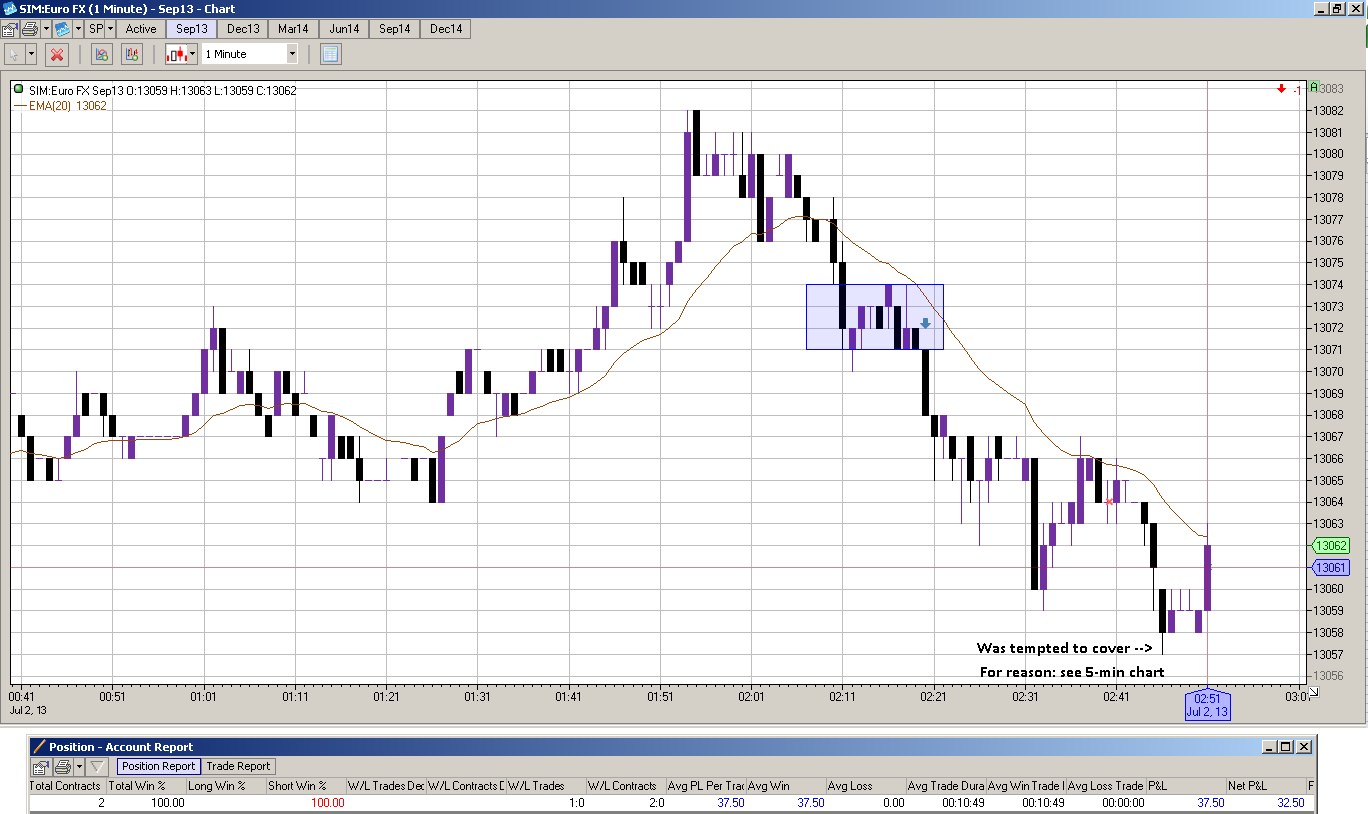The height and width of the screenshot is (814, 1368).
Task: Switch to the Mar14 contract tab
Action: 294,29
